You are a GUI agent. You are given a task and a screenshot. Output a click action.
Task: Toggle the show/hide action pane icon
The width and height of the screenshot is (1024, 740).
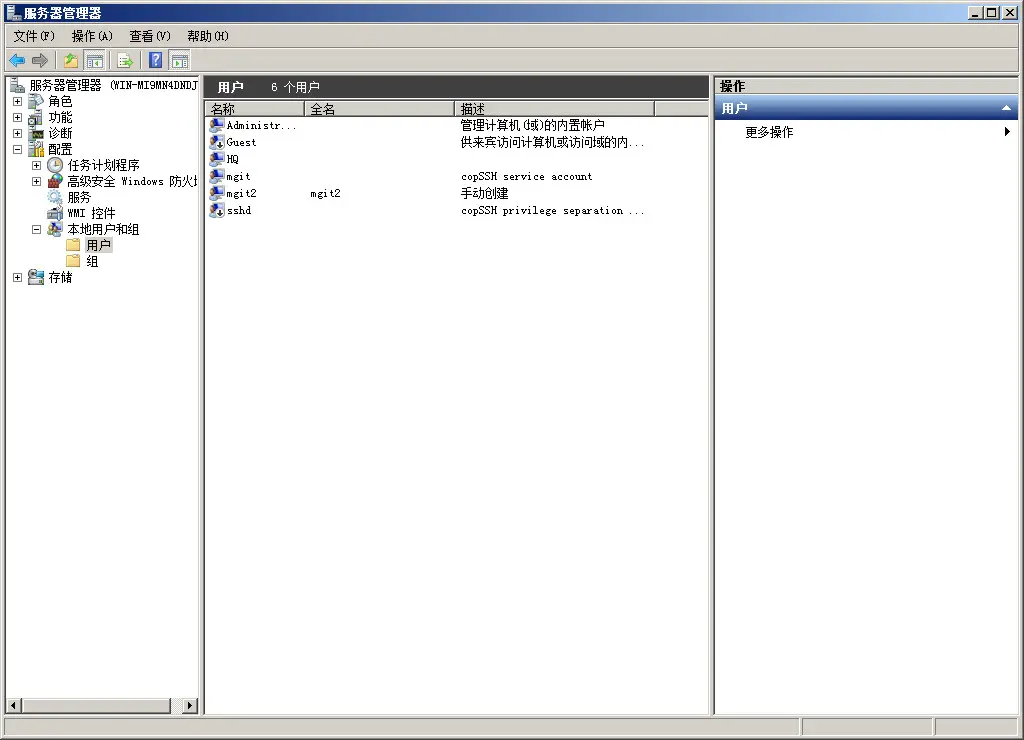pyautogui.click(x=180, y=61)
